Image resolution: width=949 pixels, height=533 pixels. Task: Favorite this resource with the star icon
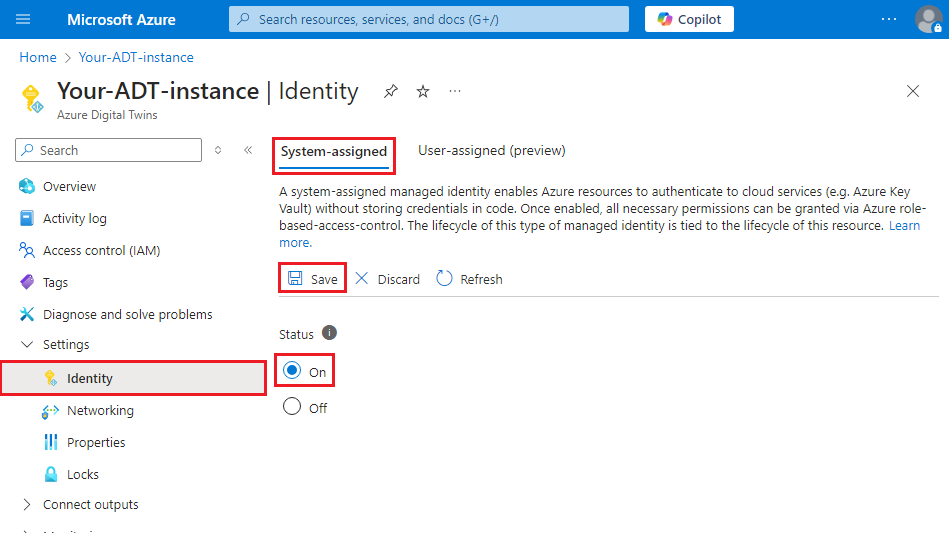point(423,91)
